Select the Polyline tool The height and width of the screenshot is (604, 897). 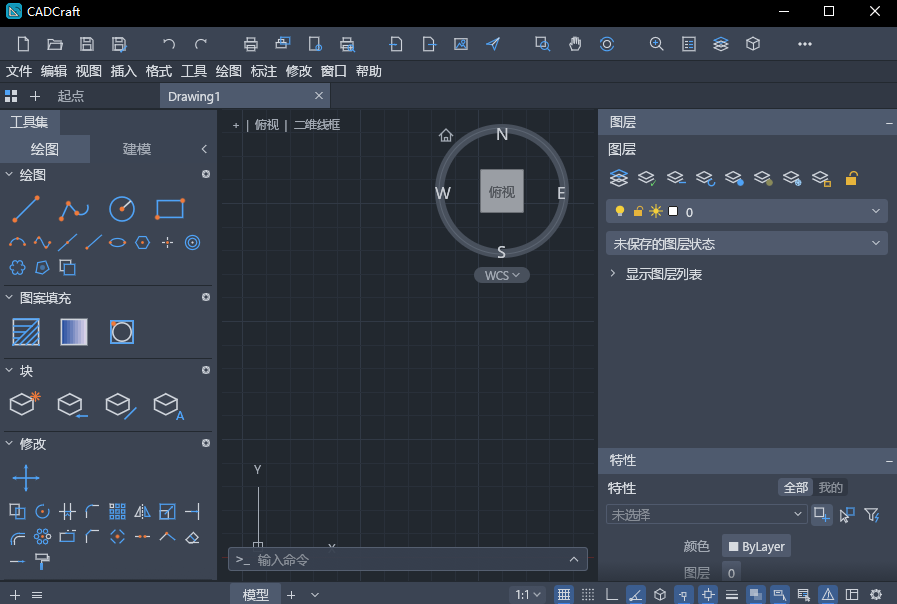pos(74,210)
